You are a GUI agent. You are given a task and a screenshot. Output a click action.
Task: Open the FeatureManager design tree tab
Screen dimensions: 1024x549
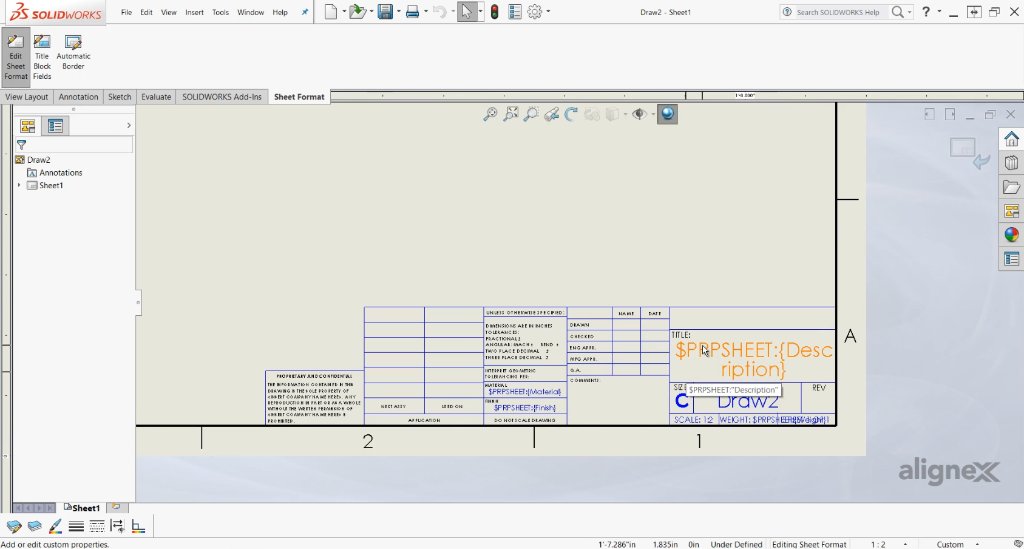[x=27, y=126]
